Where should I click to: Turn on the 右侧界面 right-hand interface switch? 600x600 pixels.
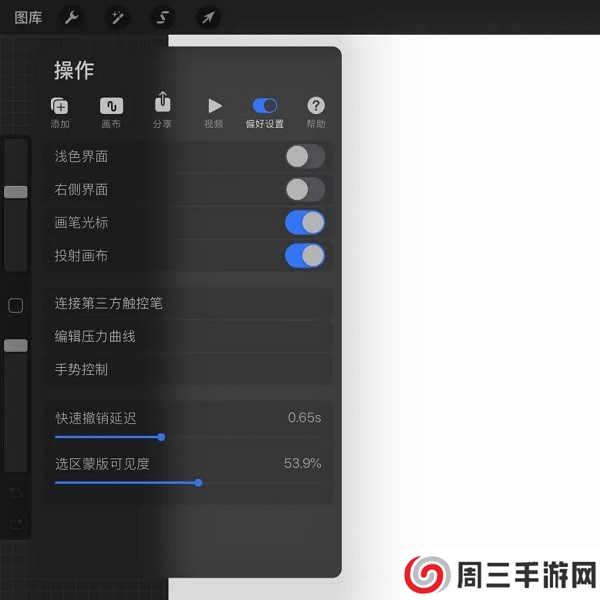pyautogui.click(x=305, y=189)
